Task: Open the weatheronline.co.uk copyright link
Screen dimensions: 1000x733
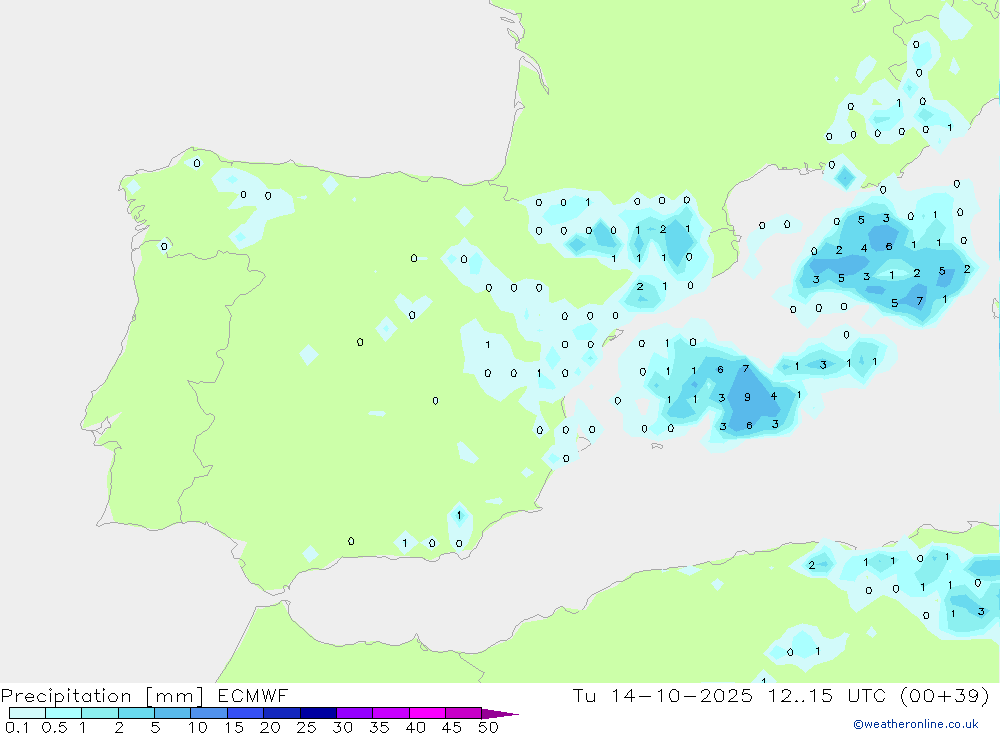Action: [x=916, y=724]
